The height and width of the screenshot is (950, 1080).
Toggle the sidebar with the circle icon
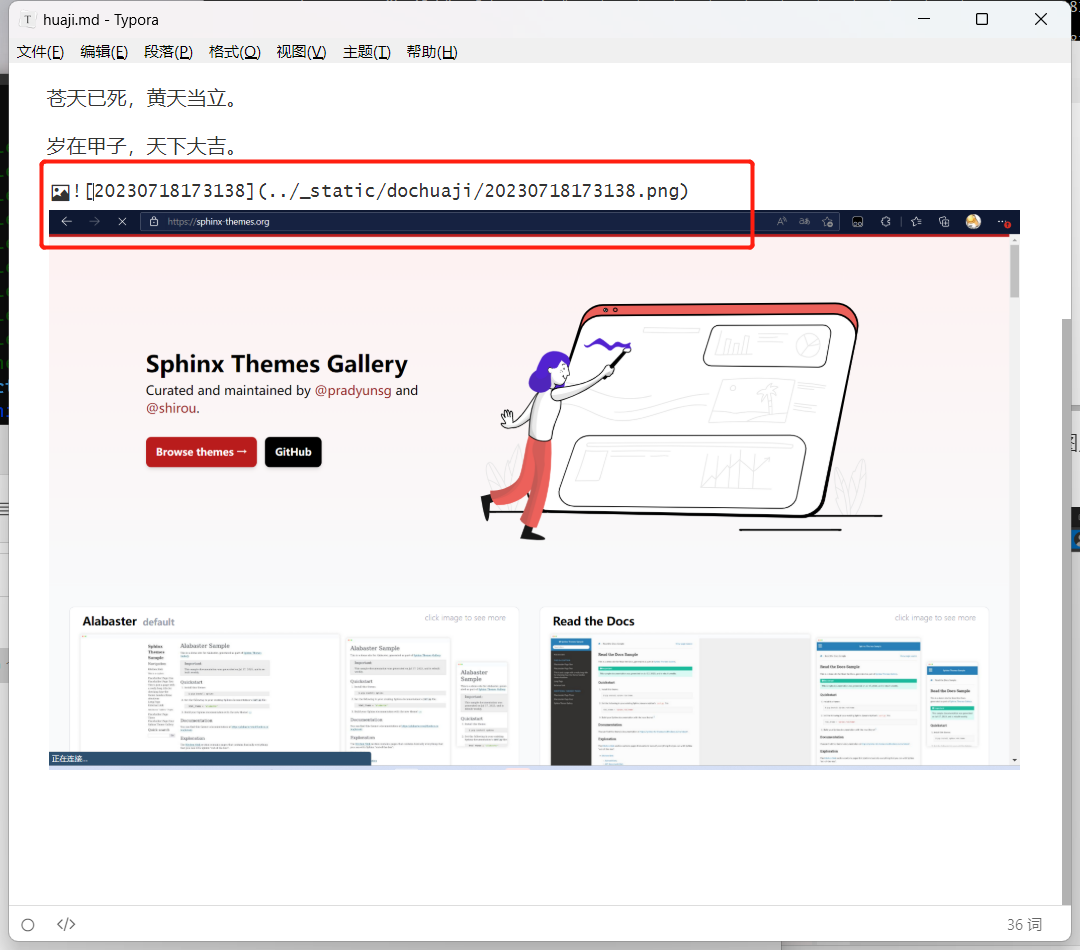pos(28,925)
